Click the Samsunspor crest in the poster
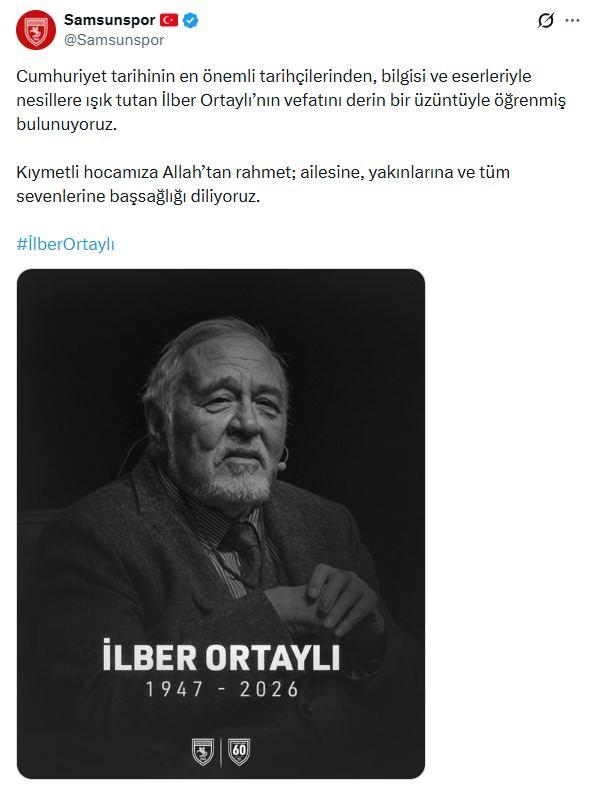Screen dimensions: 589x792 [x=203, y=751]
